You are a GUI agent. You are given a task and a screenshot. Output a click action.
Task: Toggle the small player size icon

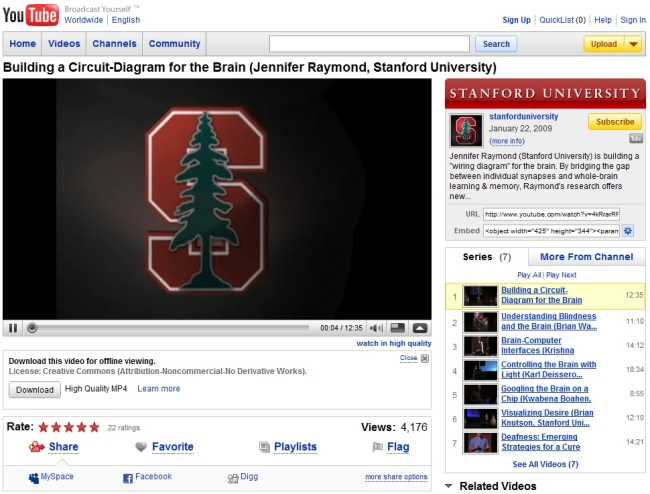pyautogui.click(x=398, y=328)
